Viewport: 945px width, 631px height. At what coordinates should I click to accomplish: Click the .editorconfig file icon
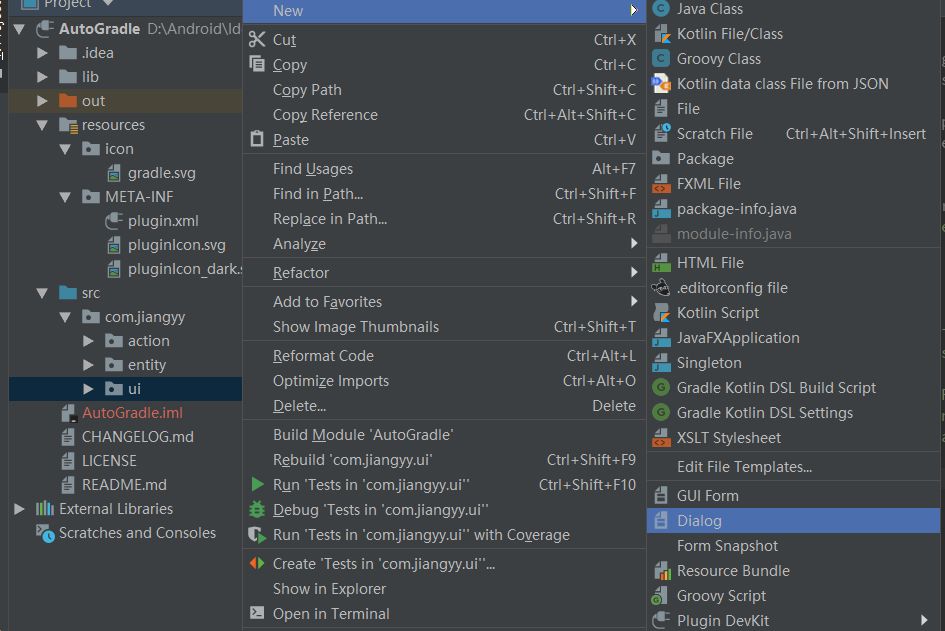tap(661, 287)
